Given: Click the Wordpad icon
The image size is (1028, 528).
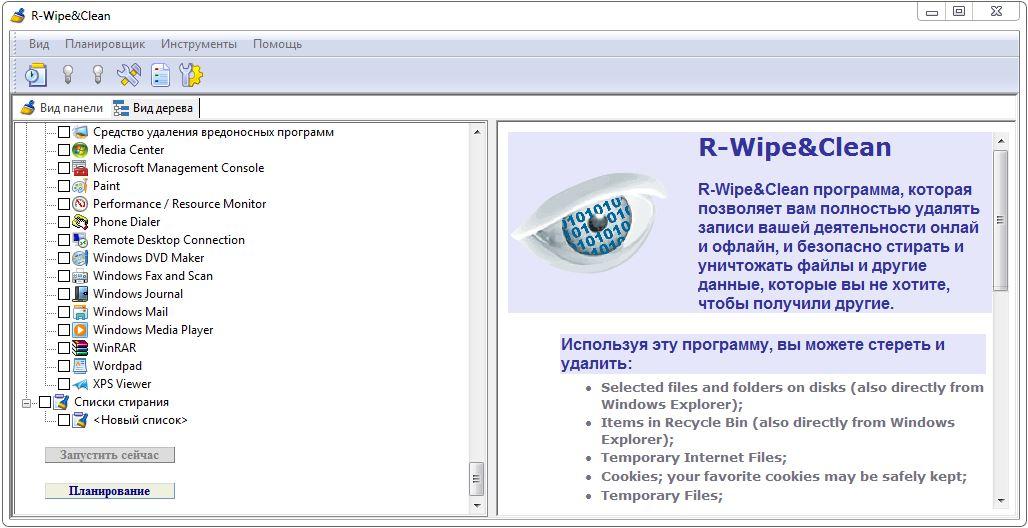Looking at the screenshot, I should 80,366.
